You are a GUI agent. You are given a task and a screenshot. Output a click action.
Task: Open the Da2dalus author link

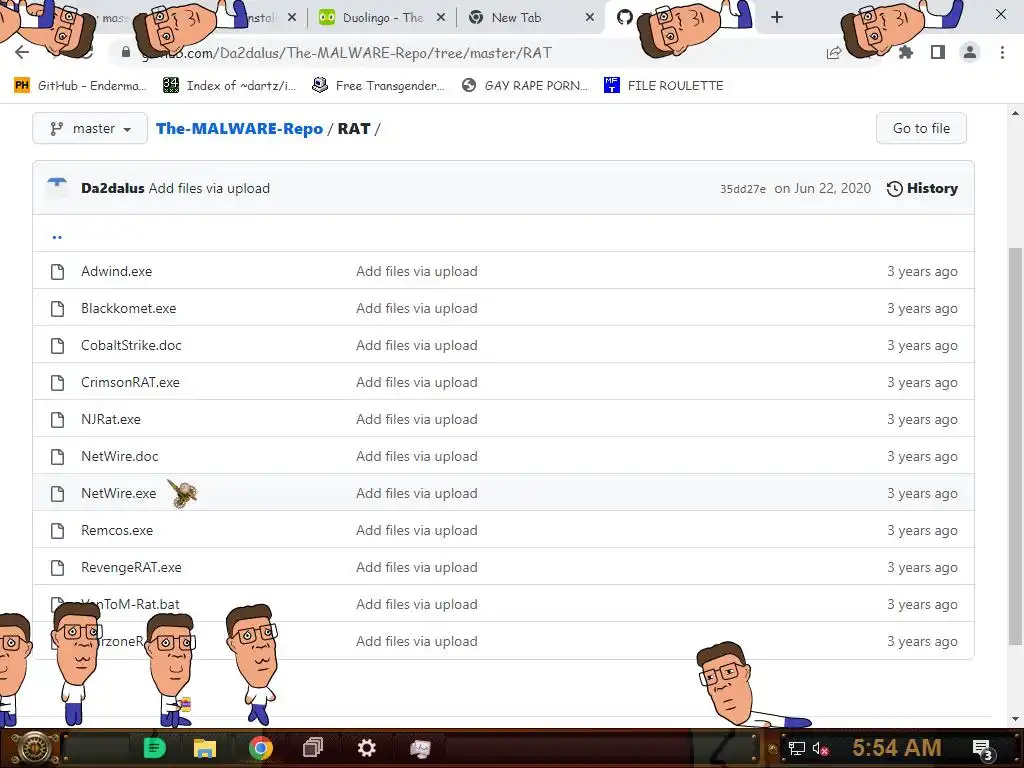(112, 189)
